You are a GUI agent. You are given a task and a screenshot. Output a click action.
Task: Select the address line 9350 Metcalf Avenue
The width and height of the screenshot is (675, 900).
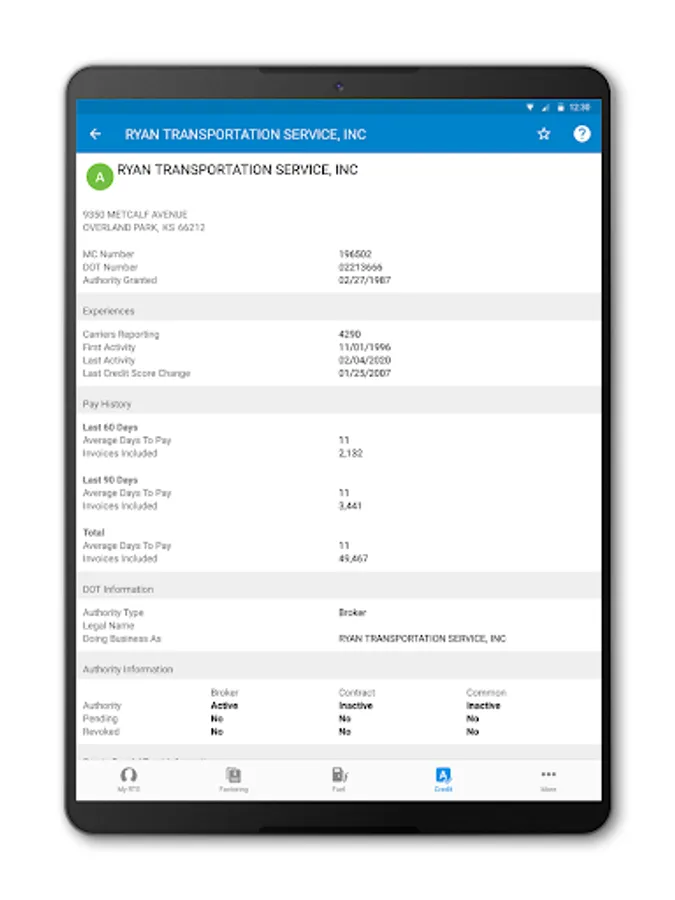click(x=135, y=214)
